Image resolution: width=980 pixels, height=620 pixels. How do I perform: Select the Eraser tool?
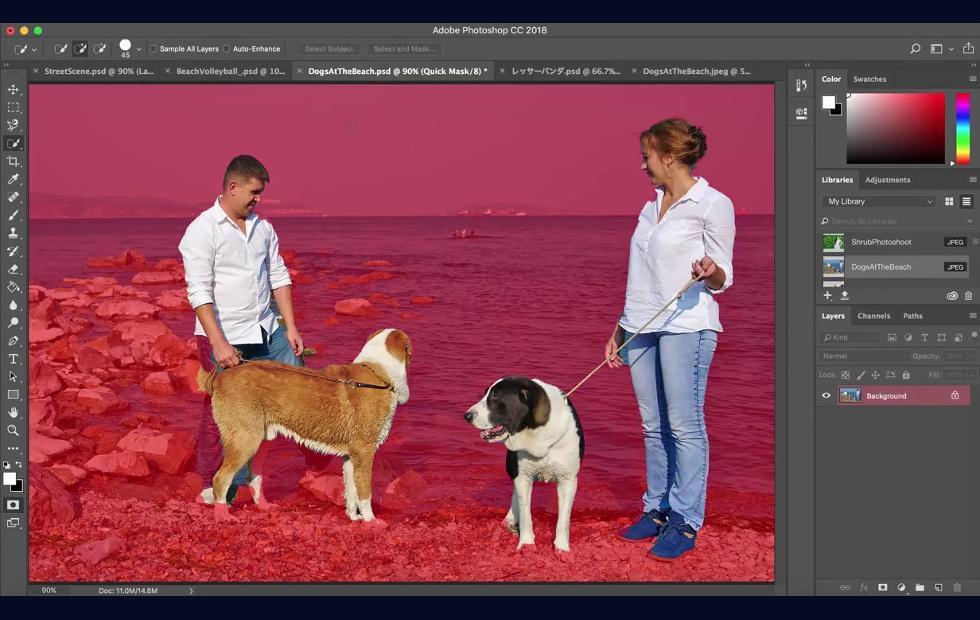click(x=13, y=269)
